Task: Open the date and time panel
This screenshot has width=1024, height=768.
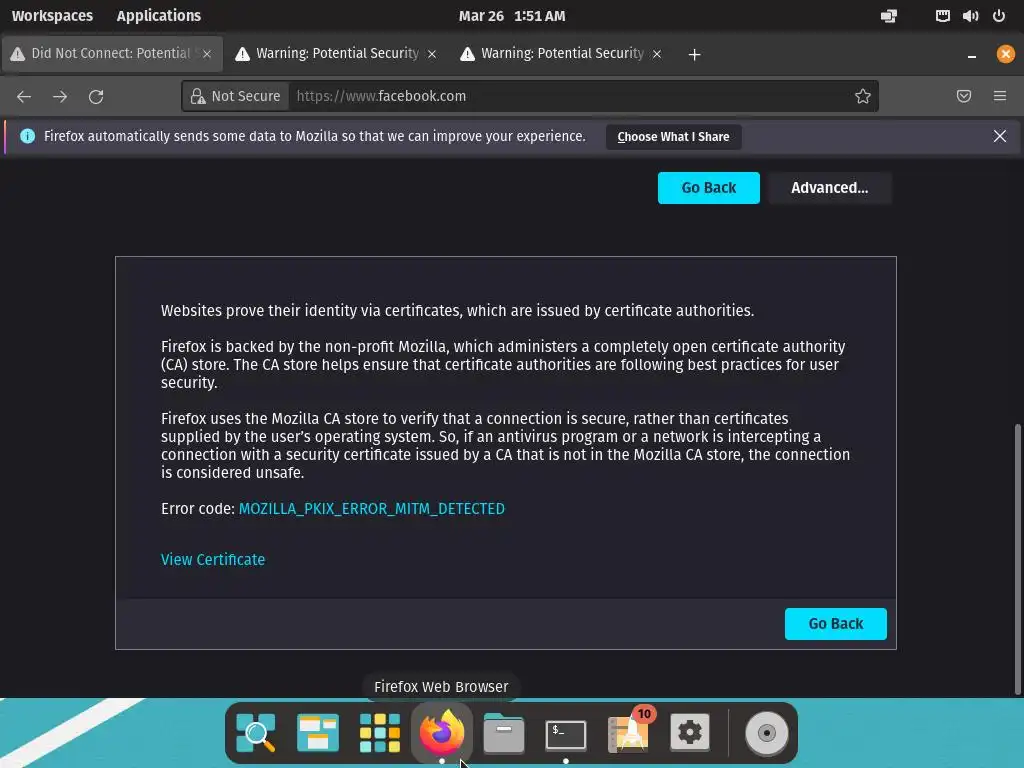Action: [x=512, y=16]
